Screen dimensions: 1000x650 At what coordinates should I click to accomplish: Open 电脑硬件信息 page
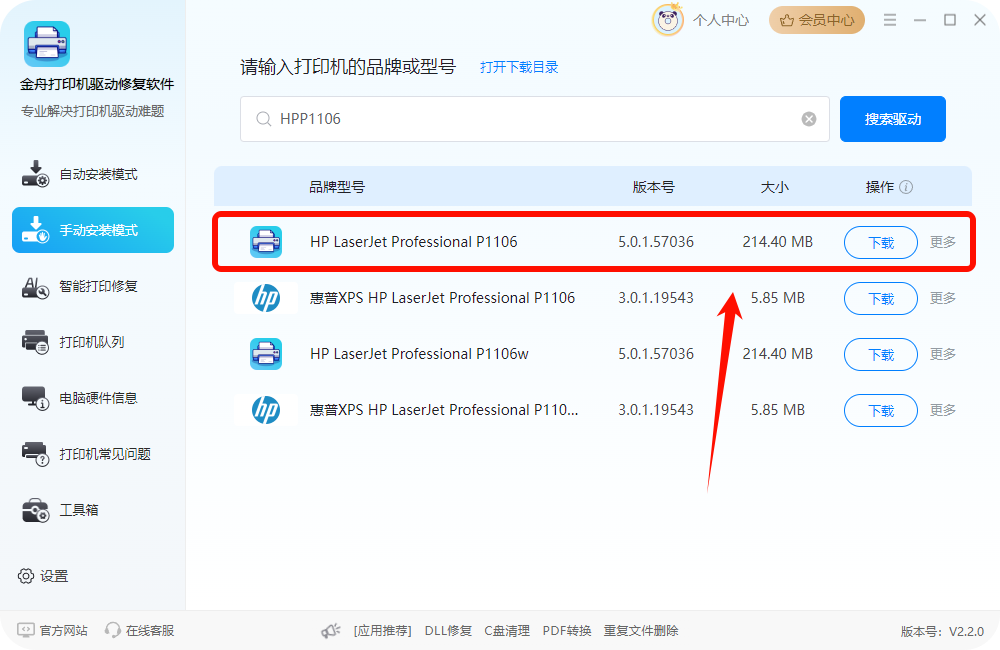(x=93, y=398)
